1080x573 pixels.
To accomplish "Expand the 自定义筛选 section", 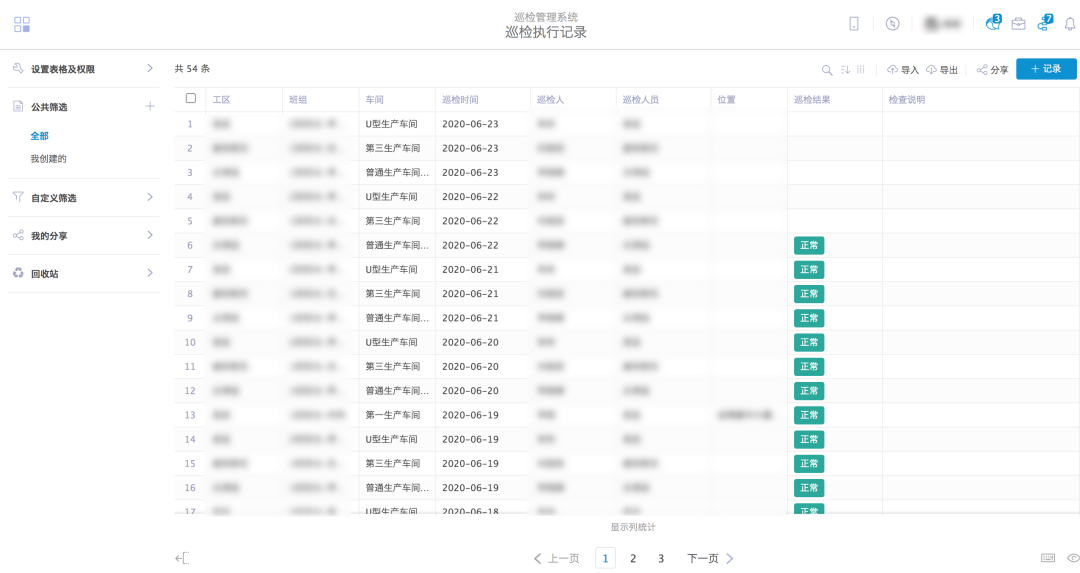I will (149, 197).
